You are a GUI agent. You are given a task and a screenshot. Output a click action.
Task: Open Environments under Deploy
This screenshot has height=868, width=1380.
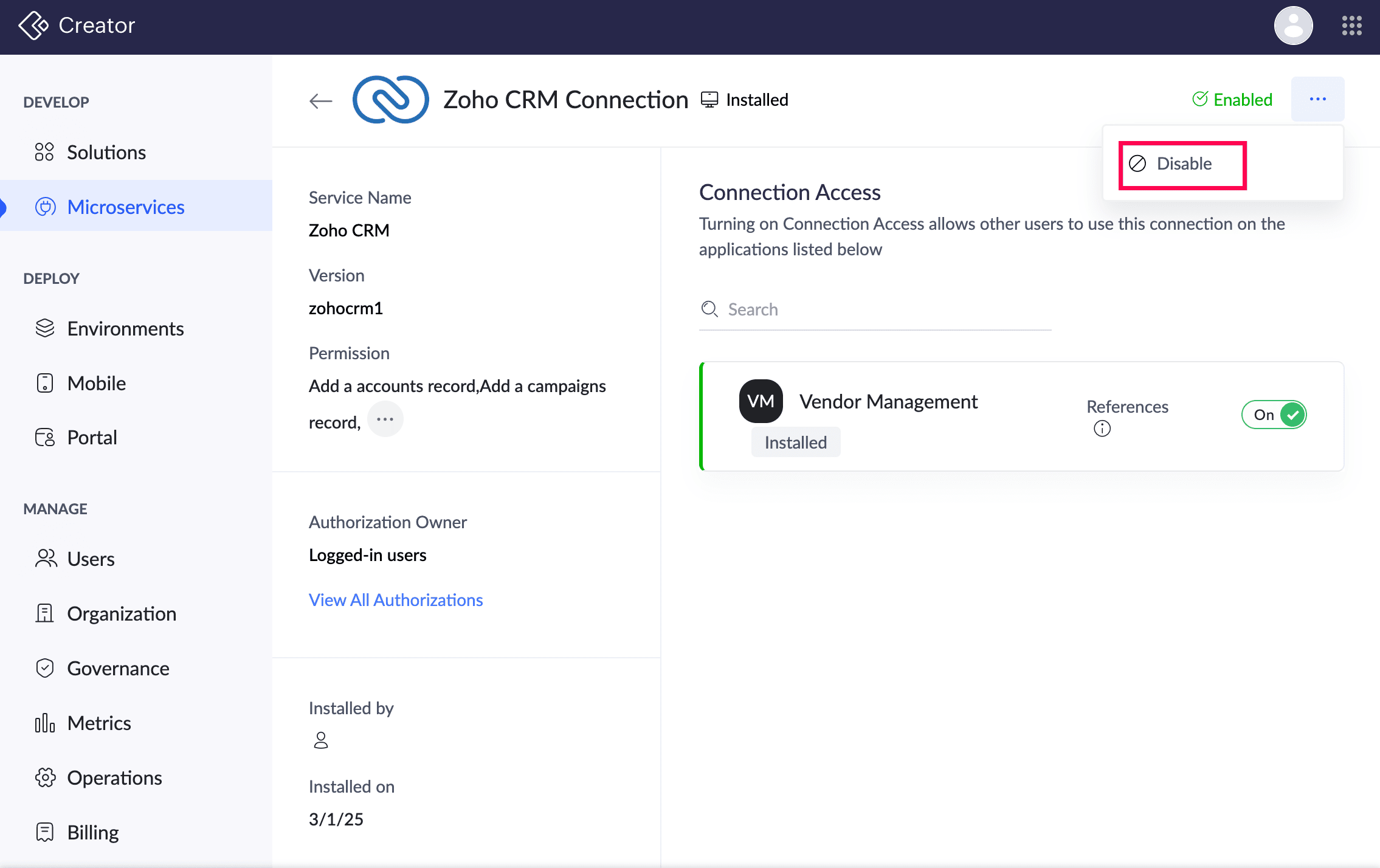point(125,328)
